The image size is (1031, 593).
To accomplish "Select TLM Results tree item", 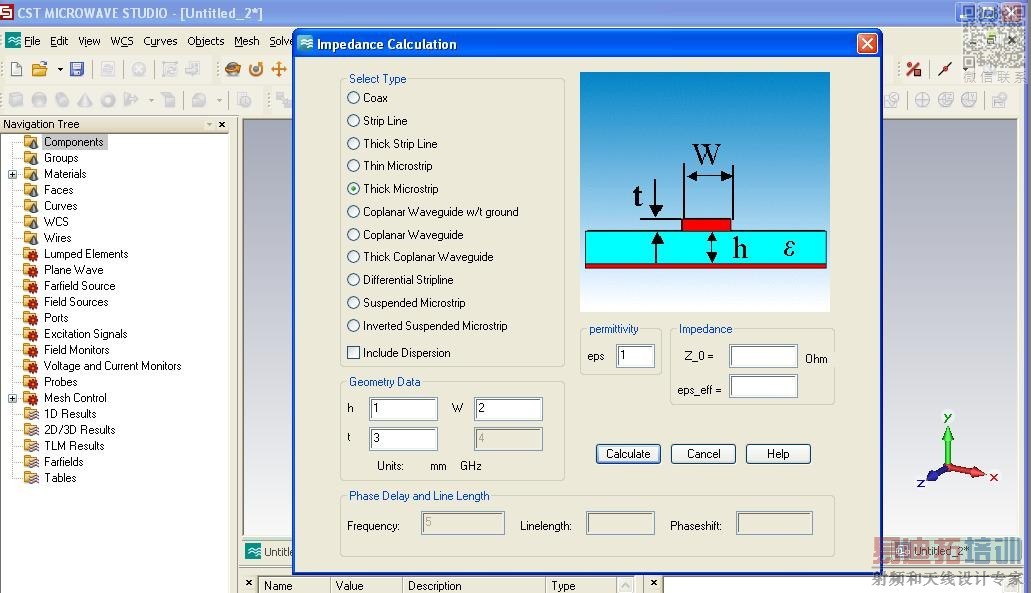I will [x=74, y=446].
